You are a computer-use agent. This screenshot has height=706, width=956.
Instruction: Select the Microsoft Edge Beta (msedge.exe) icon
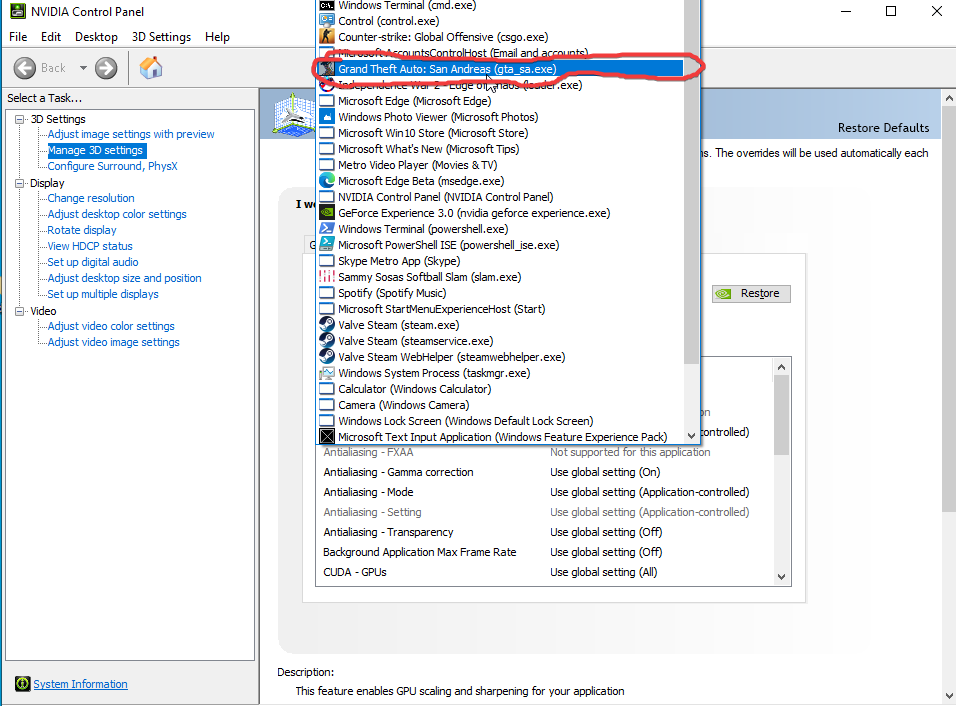point(327,180)
